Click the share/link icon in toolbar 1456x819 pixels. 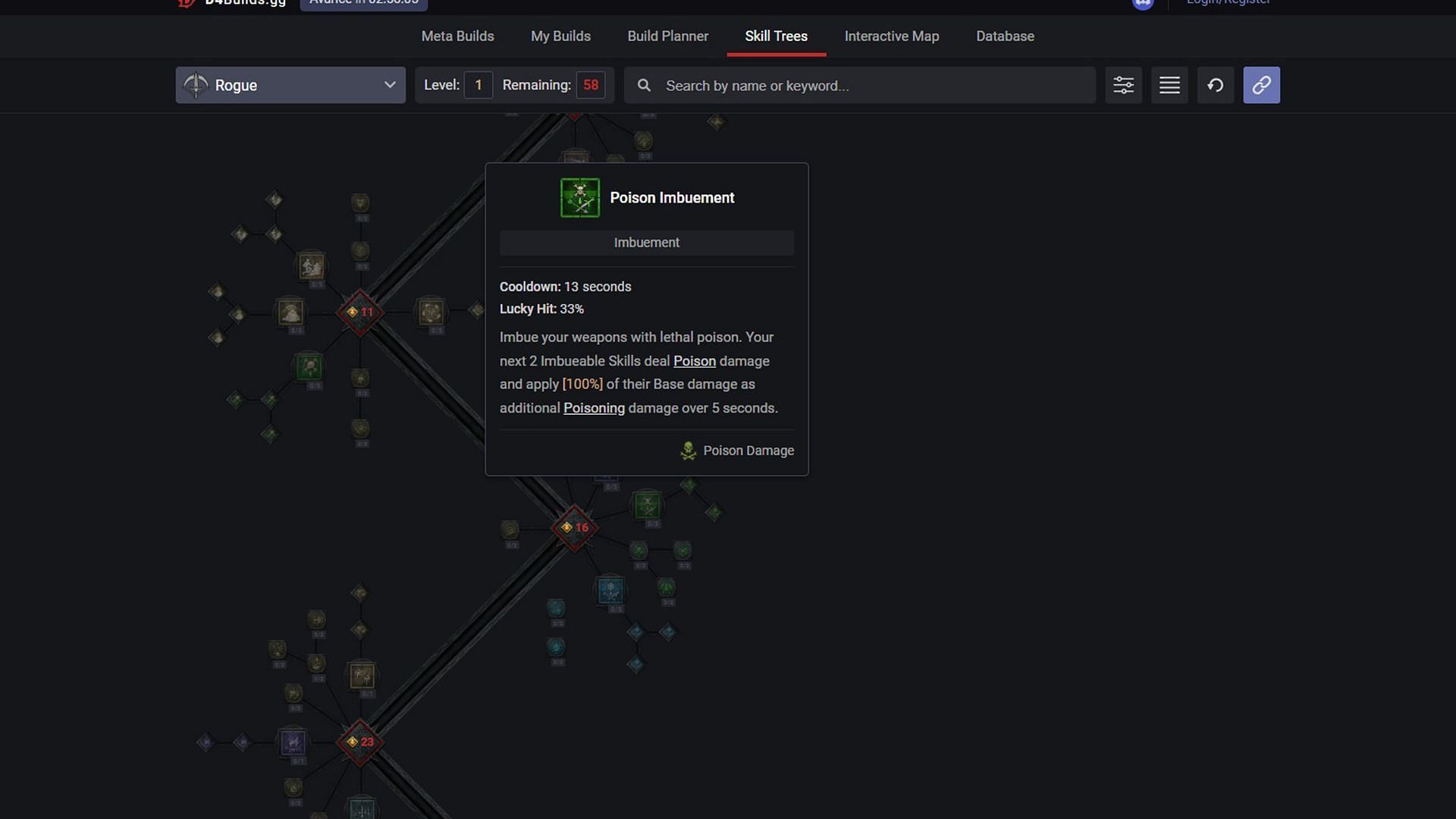(1261, 84)
